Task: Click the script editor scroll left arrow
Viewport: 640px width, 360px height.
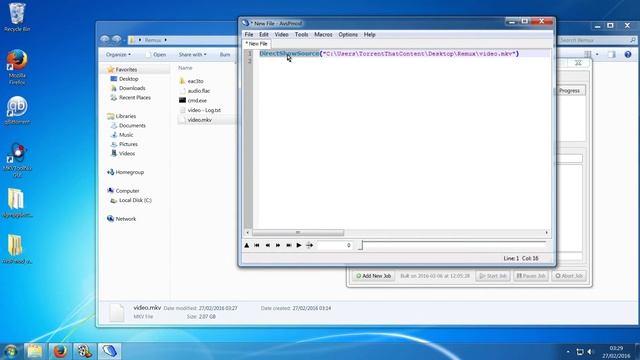Action: pyautogui.click(x=247, y=233)
